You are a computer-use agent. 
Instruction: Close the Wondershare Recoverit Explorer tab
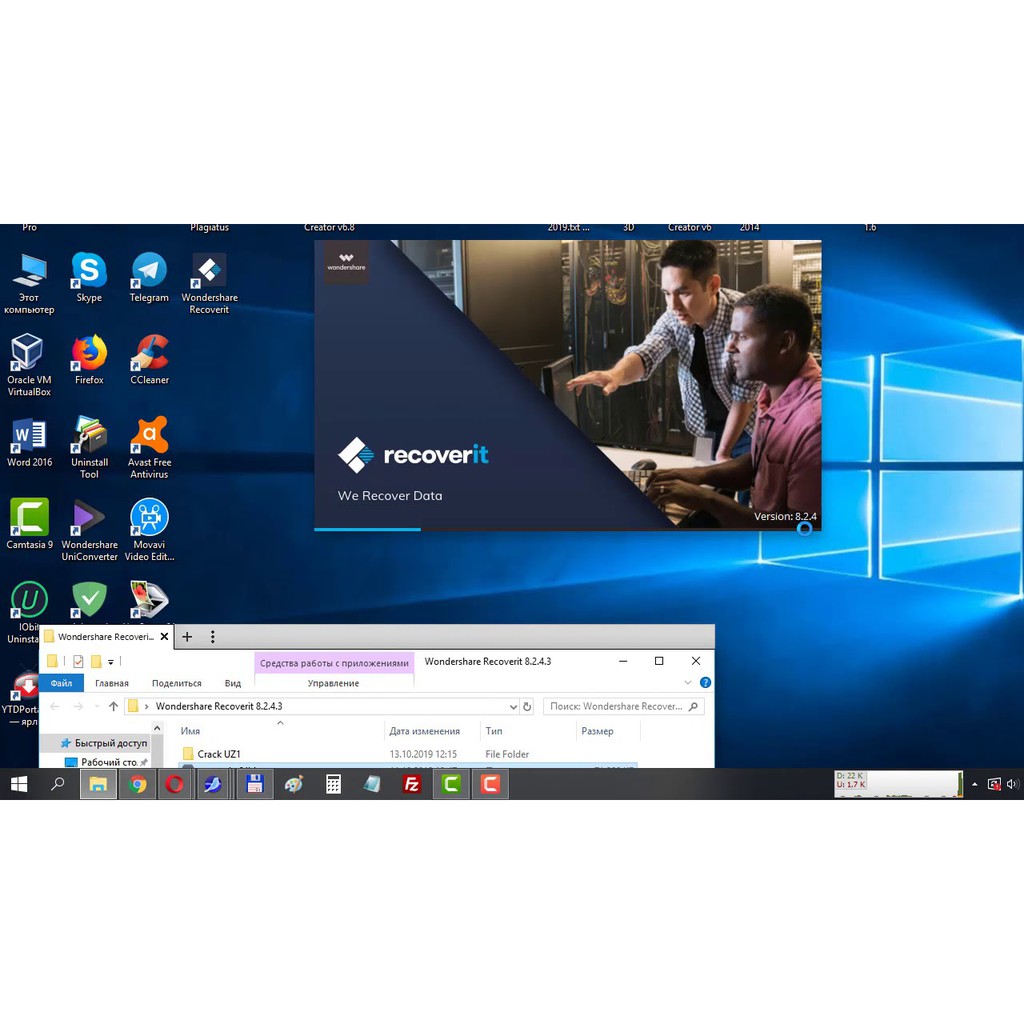[x=165, y=636]
